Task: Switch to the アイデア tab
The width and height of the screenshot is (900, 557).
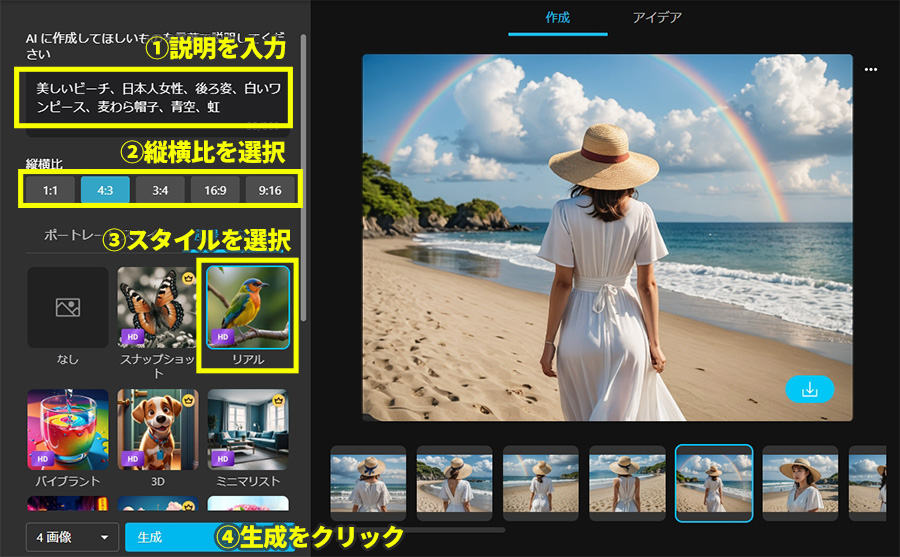Action: [x=657, y=18]
